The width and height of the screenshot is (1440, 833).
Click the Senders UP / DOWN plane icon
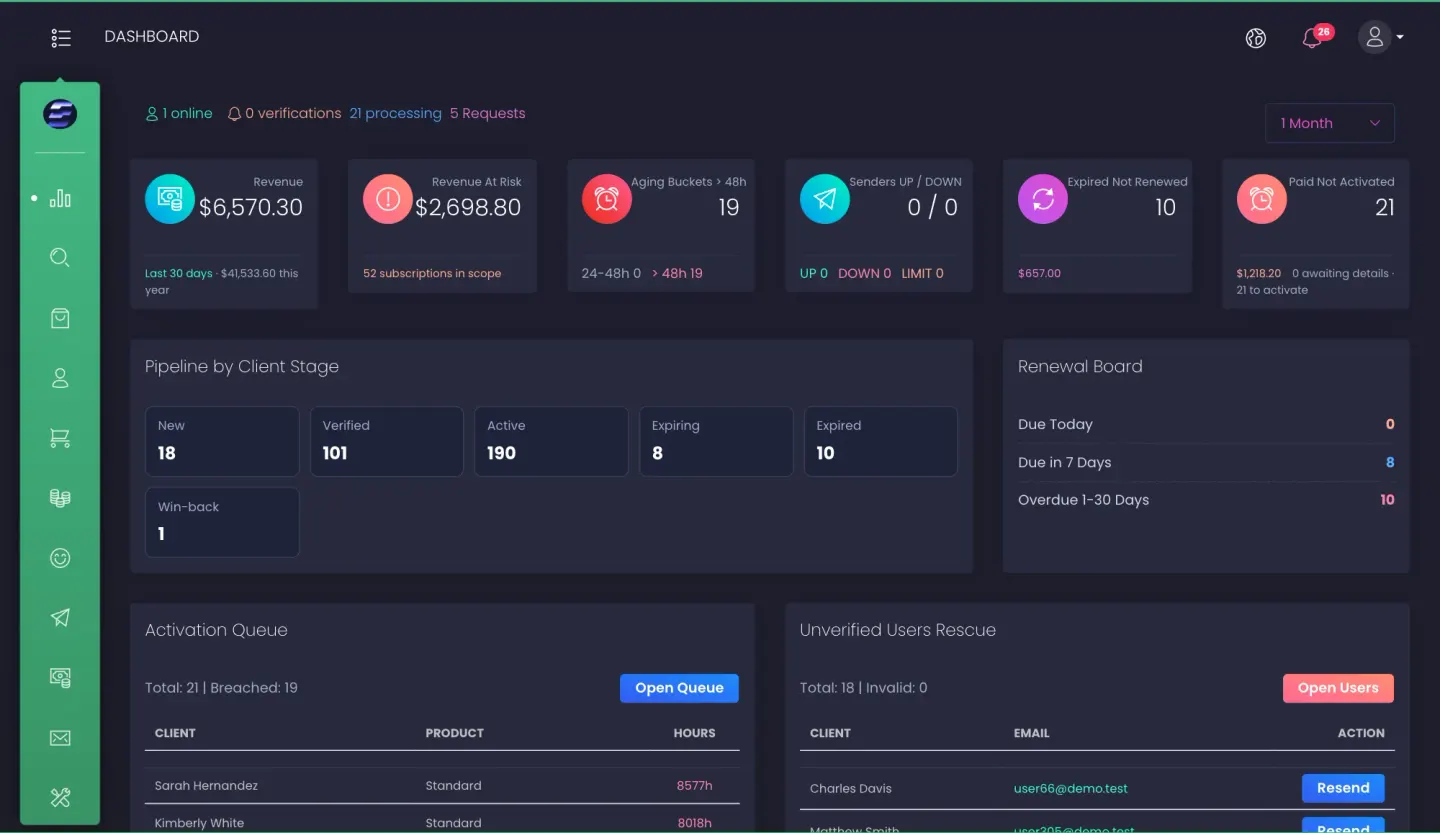(825, 199)
